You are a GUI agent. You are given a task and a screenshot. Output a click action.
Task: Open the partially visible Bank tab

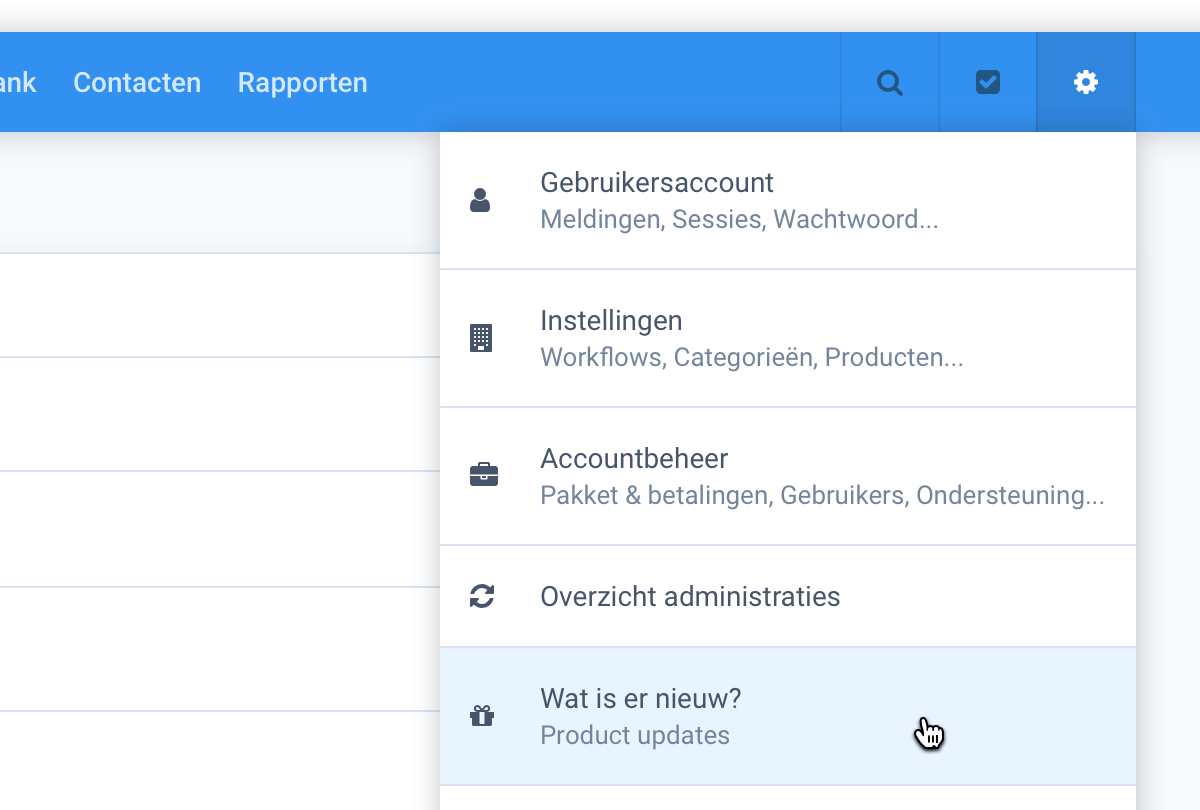[x=17, y=82]
